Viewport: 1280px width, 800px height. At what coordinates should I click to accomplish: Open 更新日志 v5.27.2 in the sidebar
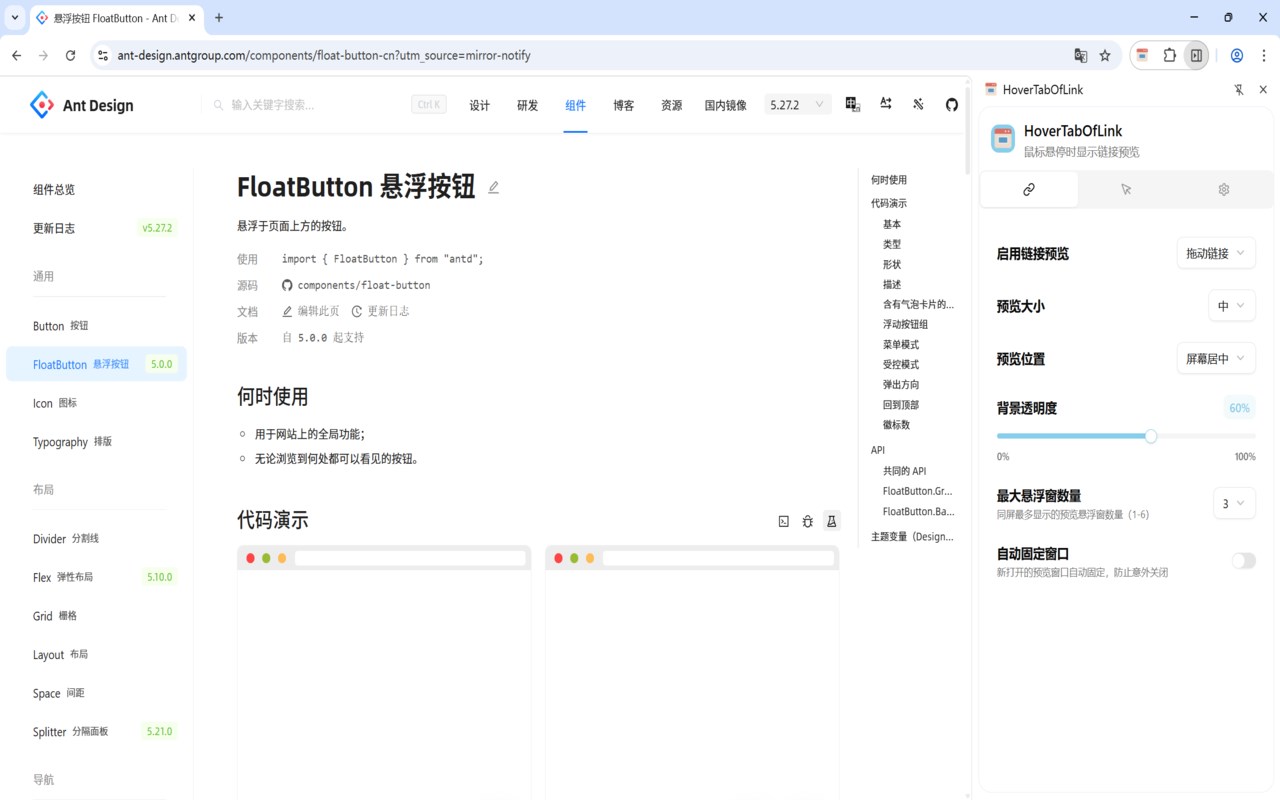pyautogui.click(x=96, y=228)
